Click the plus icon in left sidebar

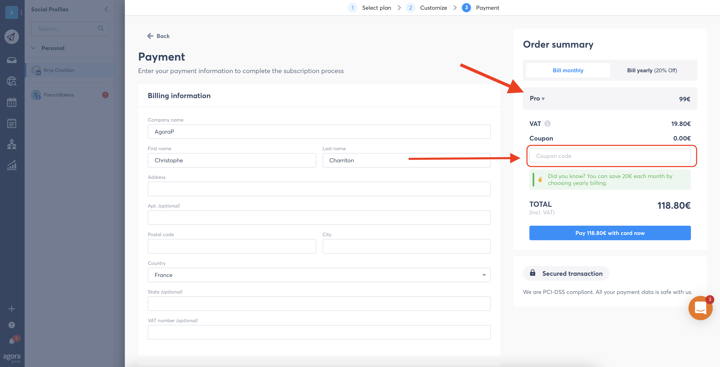12,309
